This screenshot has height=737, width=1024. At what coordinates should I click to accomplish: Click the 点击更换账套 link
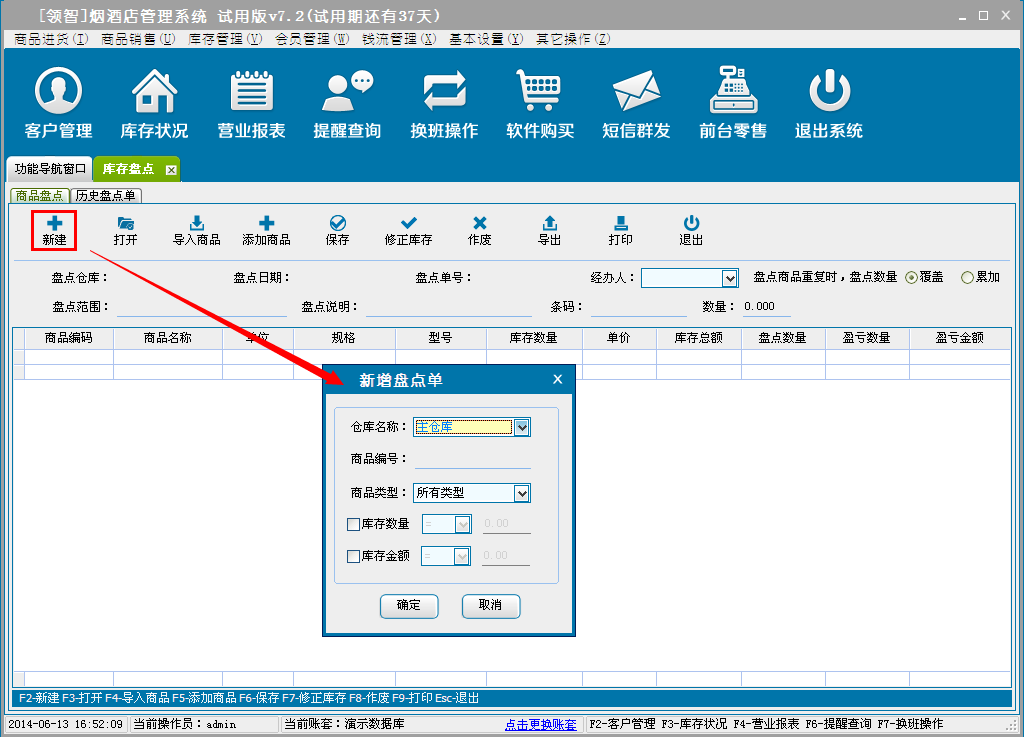click(x=540, y=724)
